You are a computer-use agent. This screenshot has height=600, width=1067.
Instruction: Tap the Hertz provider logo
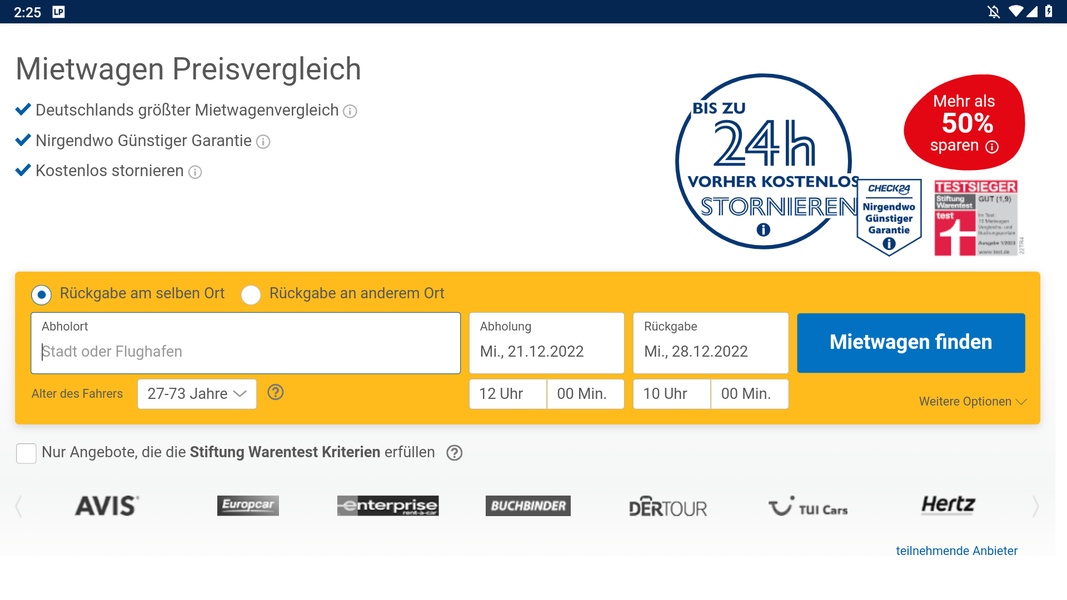click(948, 505)
